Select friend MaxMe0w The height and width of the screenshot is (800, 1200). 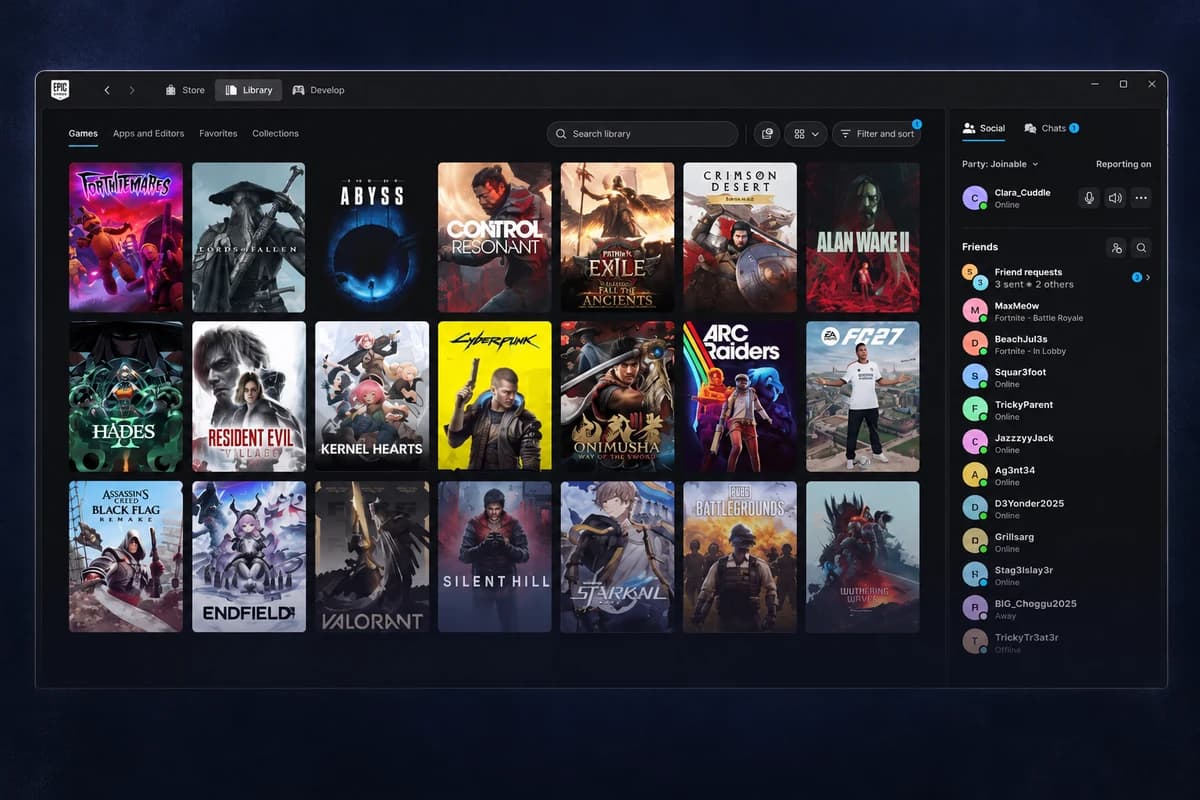pos(1056,311)
